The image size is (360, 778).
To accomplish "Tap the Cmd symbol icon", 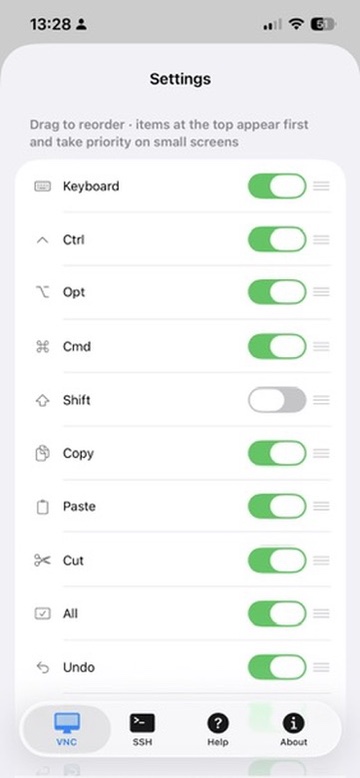I will (x=43, y=346).
